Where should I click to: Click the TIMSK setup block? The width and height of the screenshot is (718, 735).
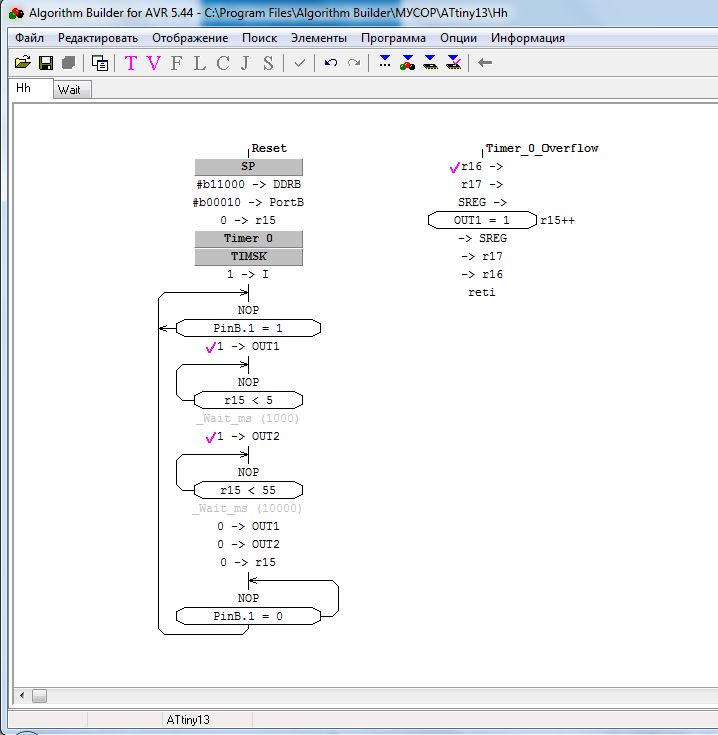coord(248,257)
